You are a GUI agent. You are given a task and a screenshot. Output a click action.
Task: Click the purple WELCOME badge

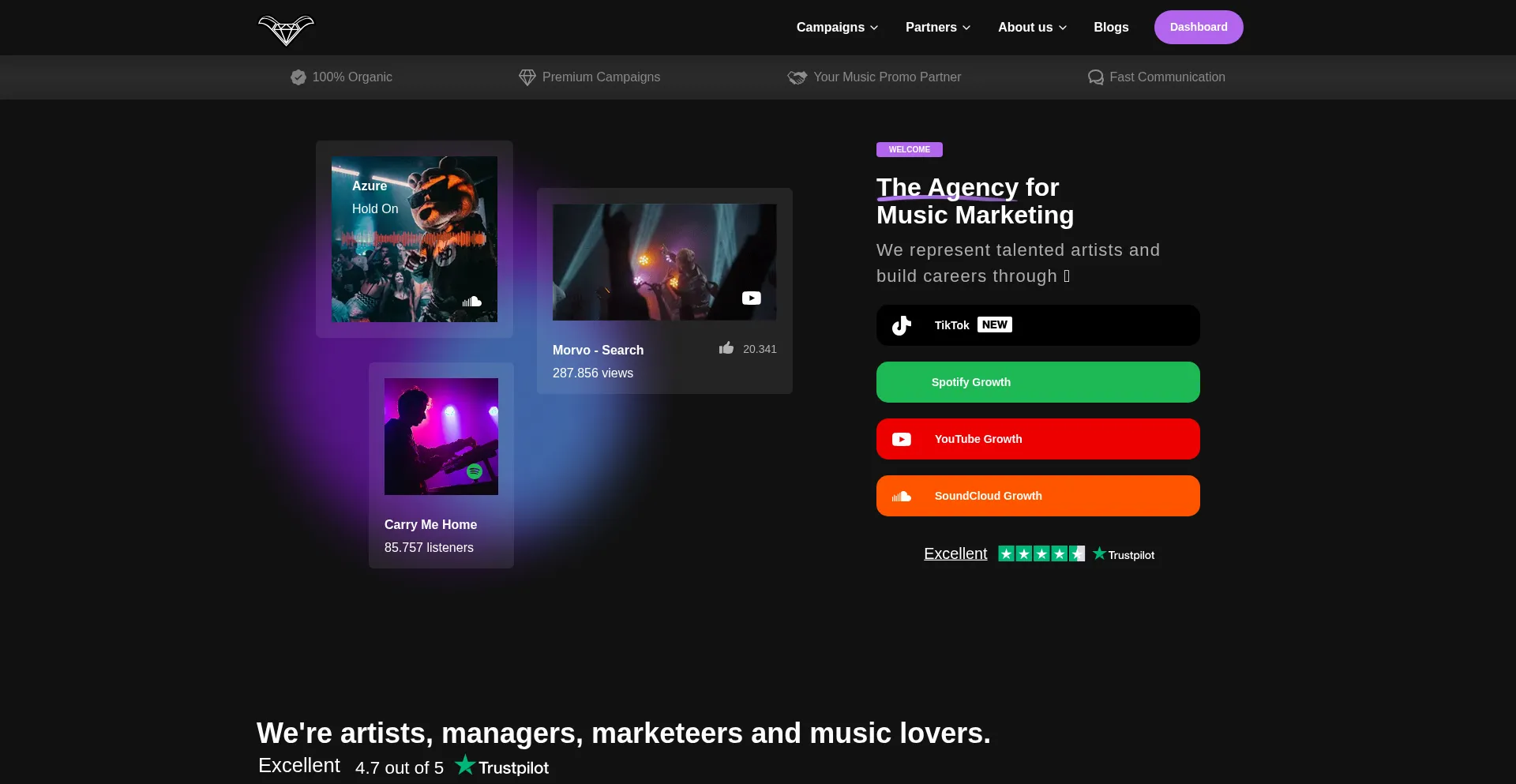910,149
